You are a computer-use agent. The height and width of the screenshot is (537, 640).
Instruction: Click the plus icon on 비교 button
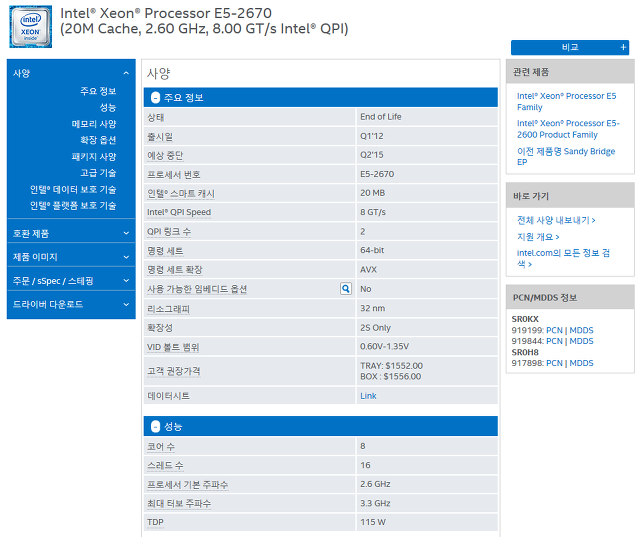623,47
